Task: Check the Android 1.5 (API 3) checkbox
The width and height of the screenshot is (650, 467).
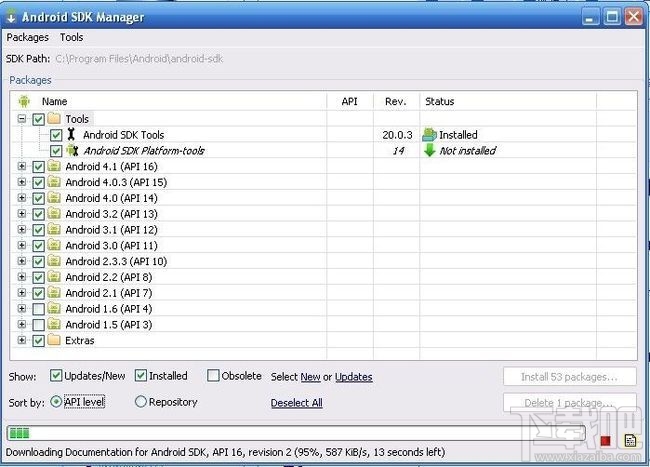Action: 39,325
